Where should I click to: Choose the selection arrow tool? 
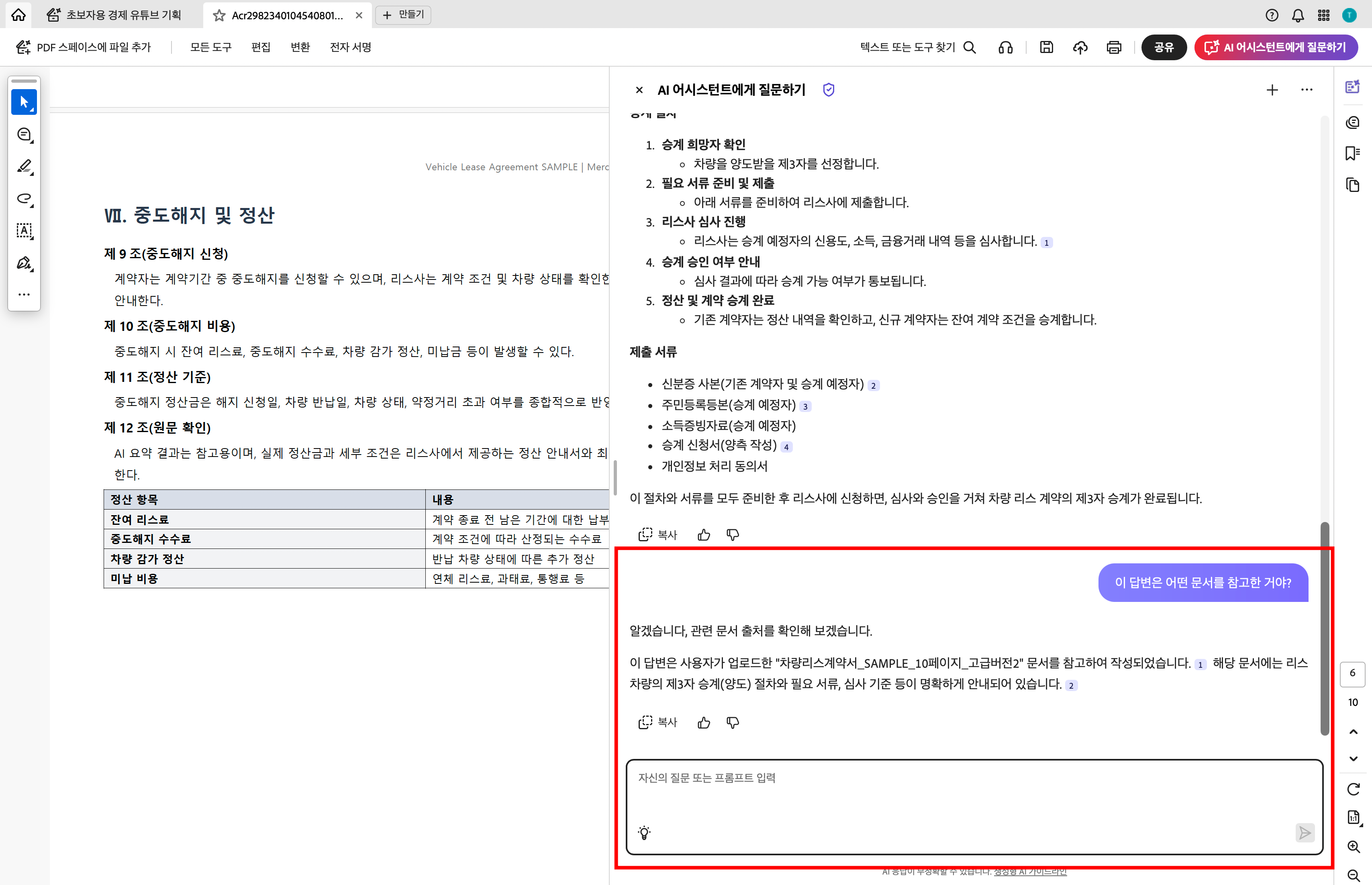point(24,102)
